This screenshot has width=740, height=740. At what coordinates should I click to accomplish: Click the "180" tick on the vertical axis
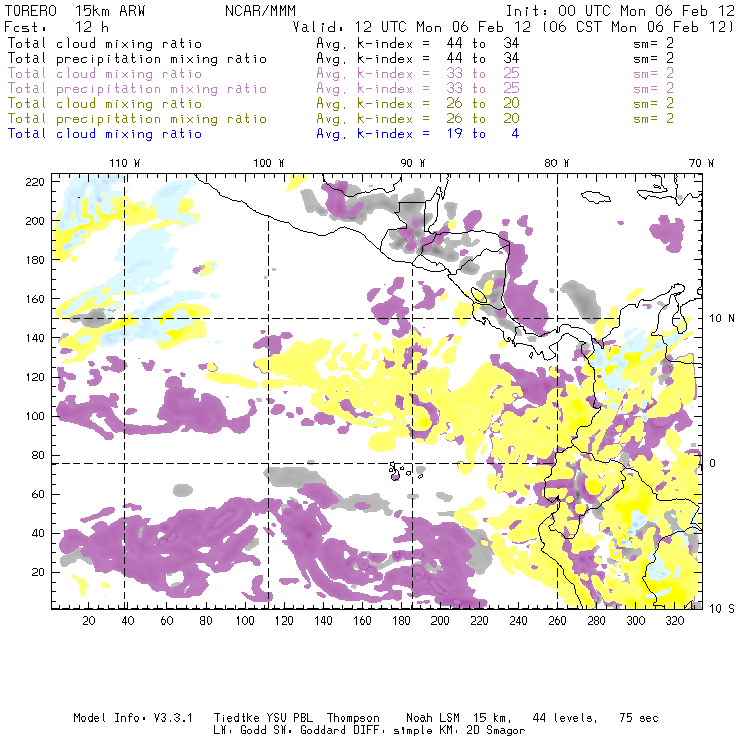pos(35,260)
